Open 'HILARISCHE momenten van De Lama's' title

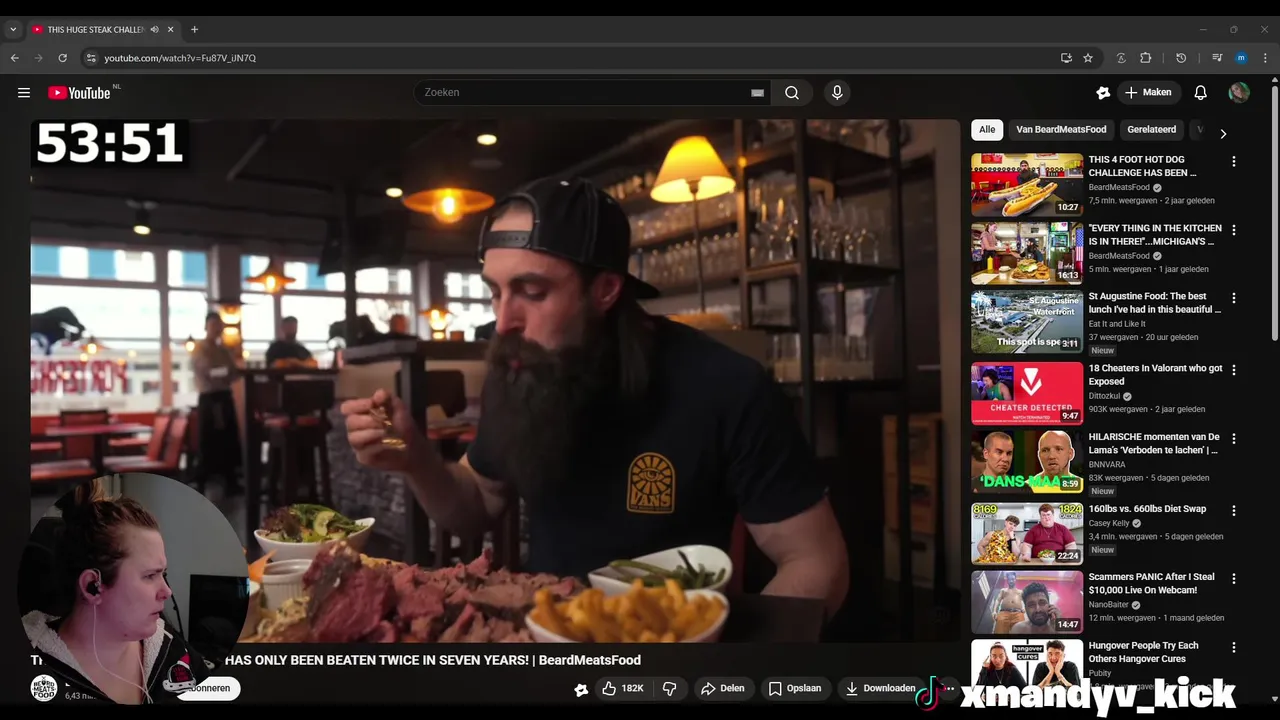(x=1154, y=443)
